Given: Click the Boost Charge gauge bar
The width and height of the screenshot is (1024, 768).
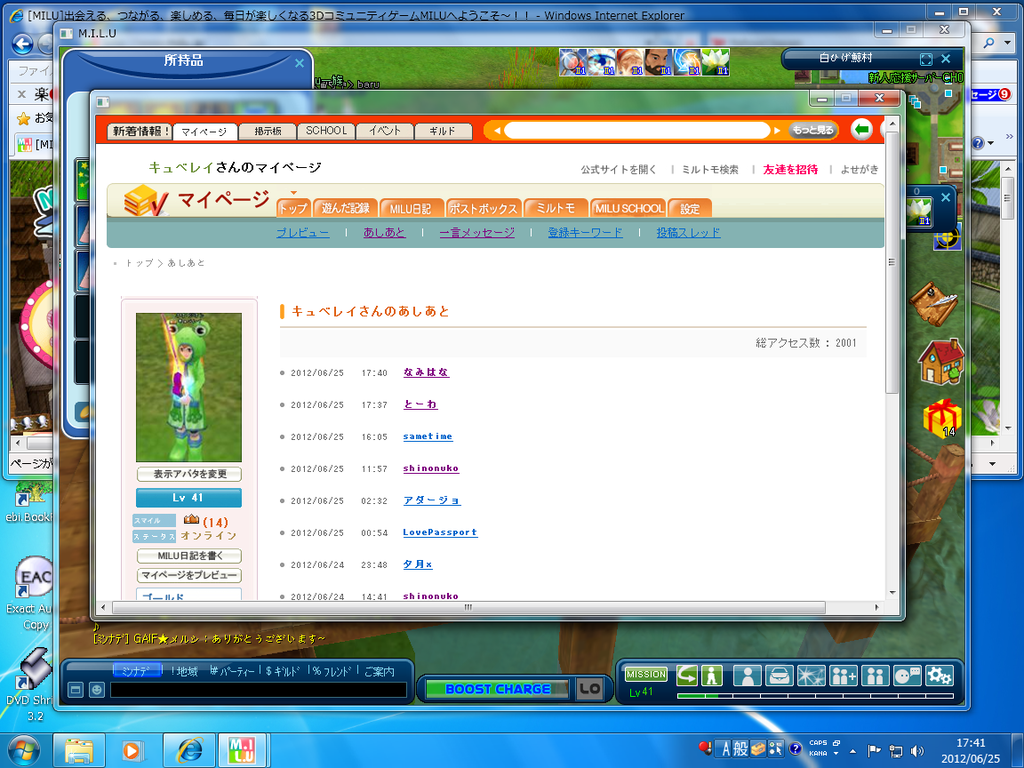Looking at the screenshot, I should (497, 689).
